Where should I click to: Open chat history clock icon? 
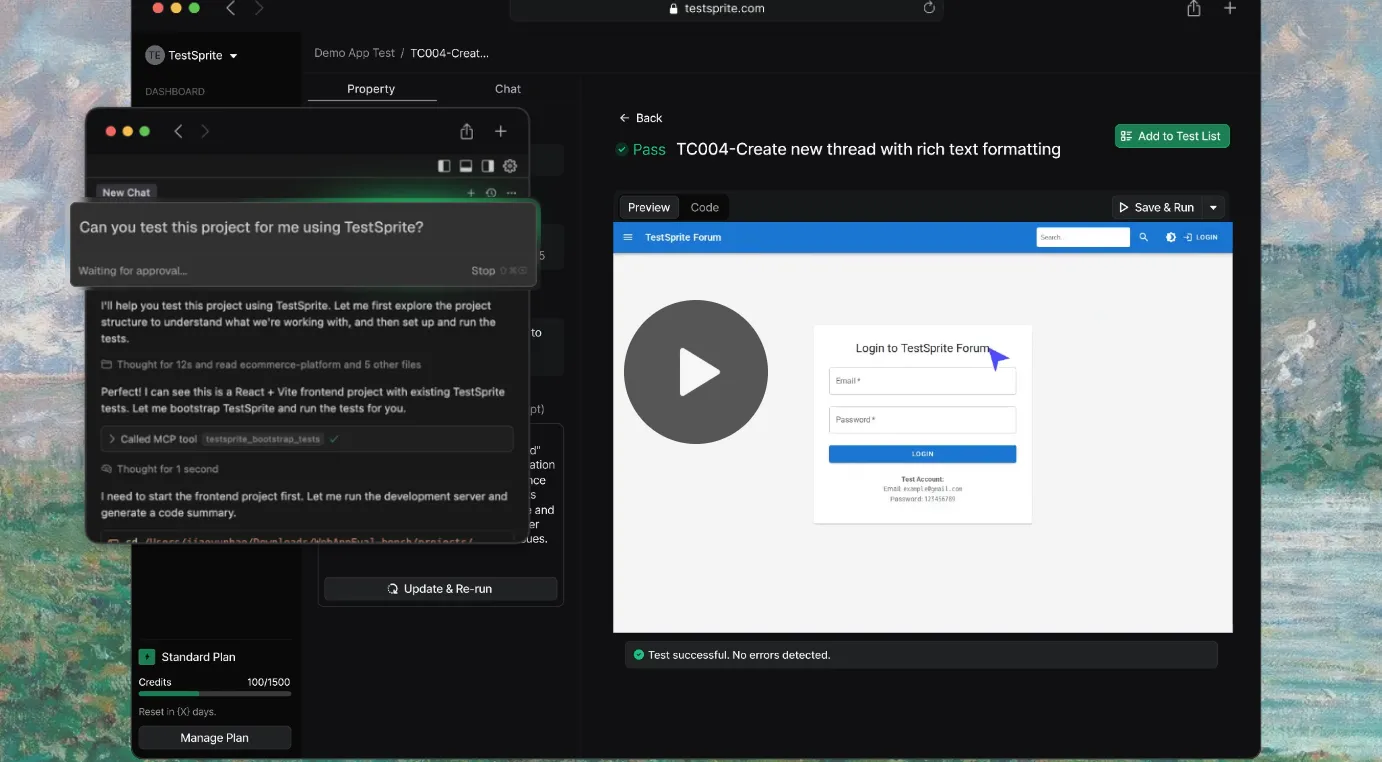[x=491, y=193]
